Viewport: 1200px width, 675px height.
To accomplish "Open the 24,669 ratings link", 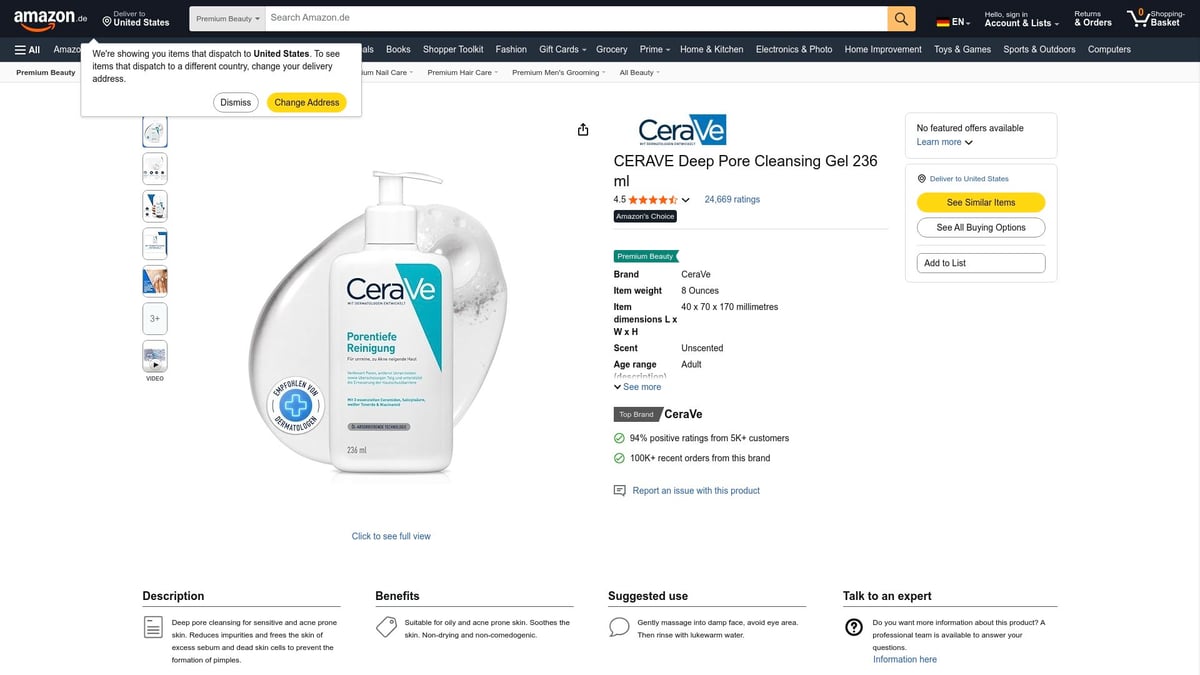I will (x=732, y=199).
